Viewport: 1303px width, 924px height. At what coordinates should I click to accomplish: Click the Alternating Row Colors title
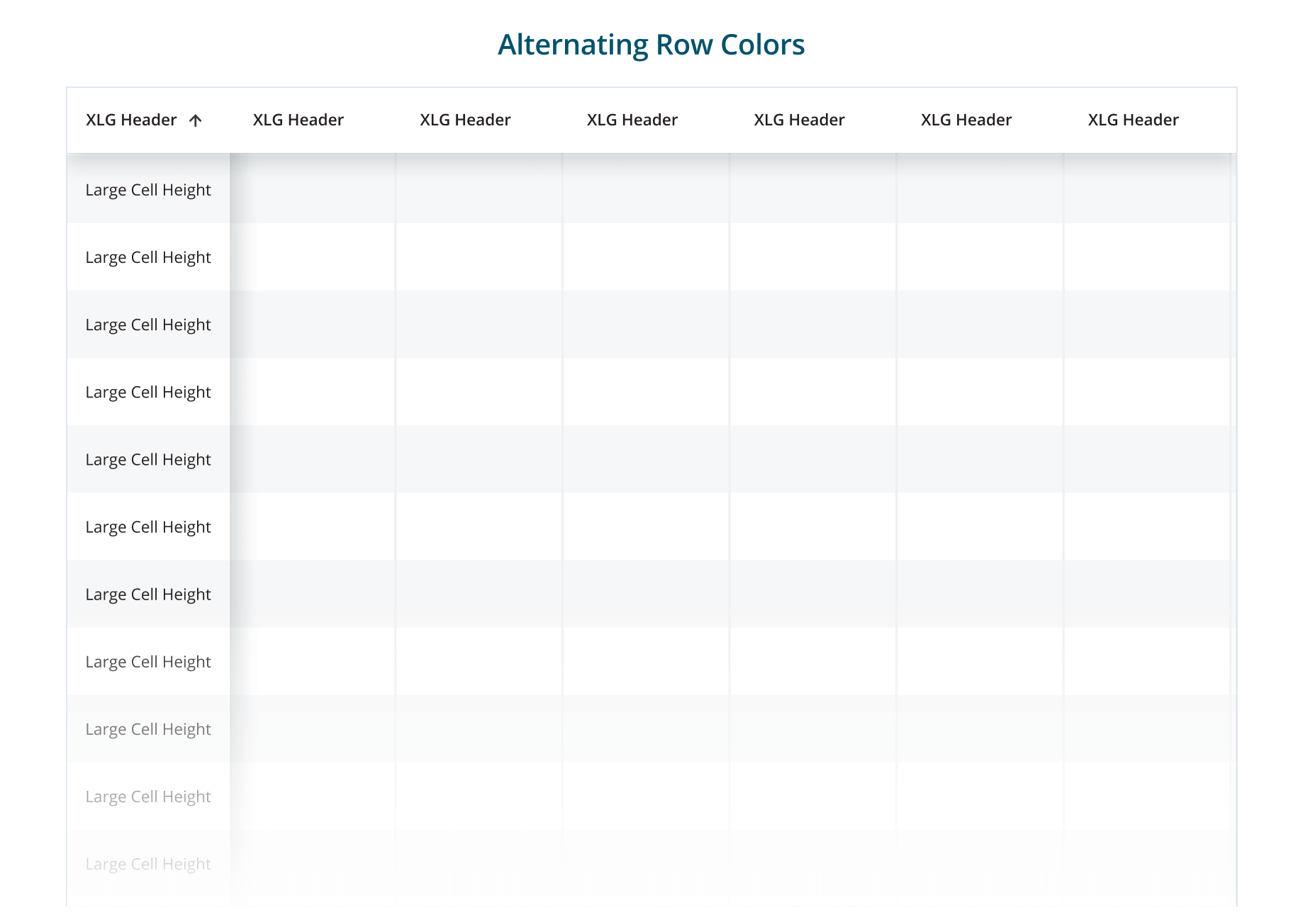[651, 45]
